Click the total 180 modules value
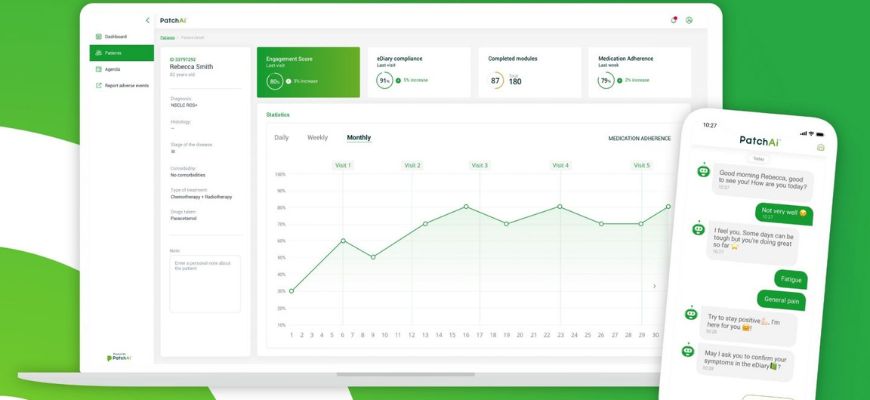The height and width of the screenshot is (400, 870). pos(515,82)
